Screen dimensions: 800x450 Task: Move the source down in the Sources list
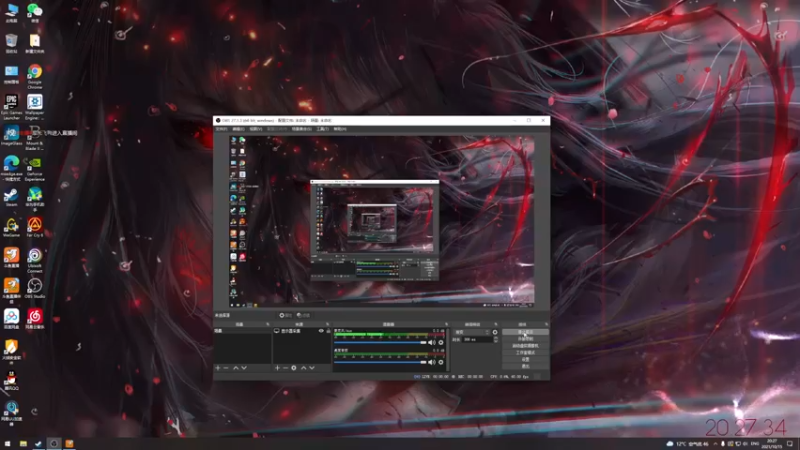(312, 368)
